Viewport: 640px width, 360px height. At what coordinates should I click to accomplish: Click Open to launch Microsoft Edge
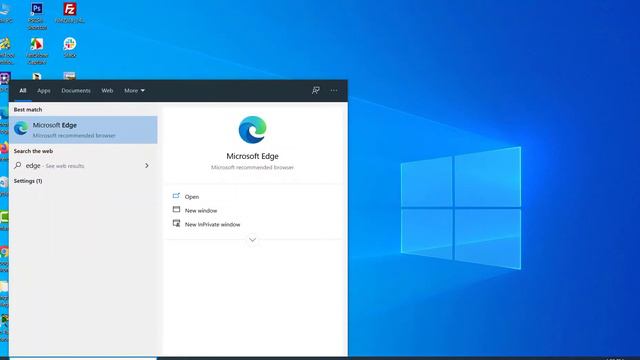coord(192,197)
